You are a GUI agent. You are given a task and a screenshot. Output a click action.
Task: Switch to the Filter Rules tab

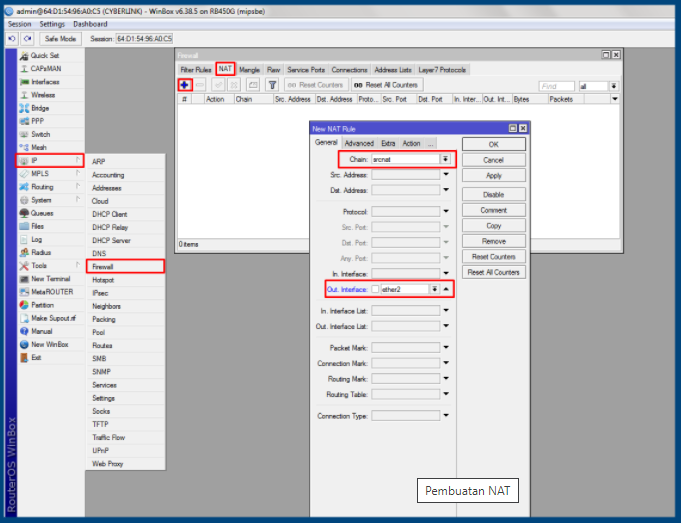(x=196, y=70)
